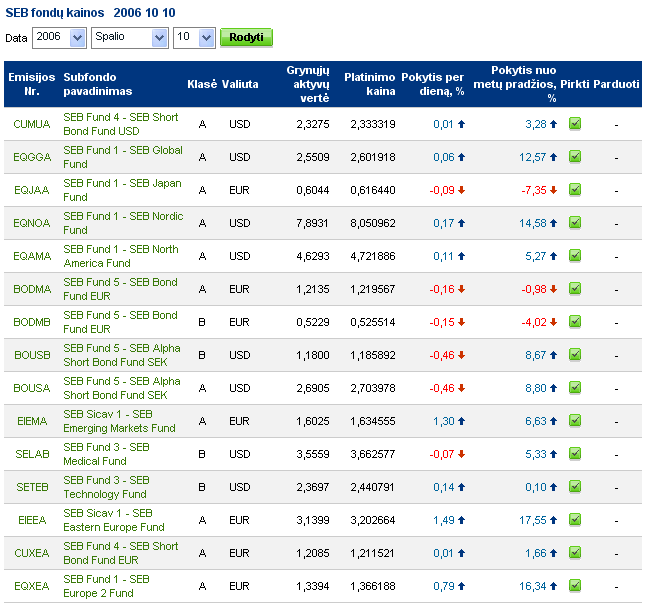Image resolution: width=653 pixels, height=611 pixels.
Task: Buy the EIEMA Emerging Markets Fund
Action: tap(575, 420)
